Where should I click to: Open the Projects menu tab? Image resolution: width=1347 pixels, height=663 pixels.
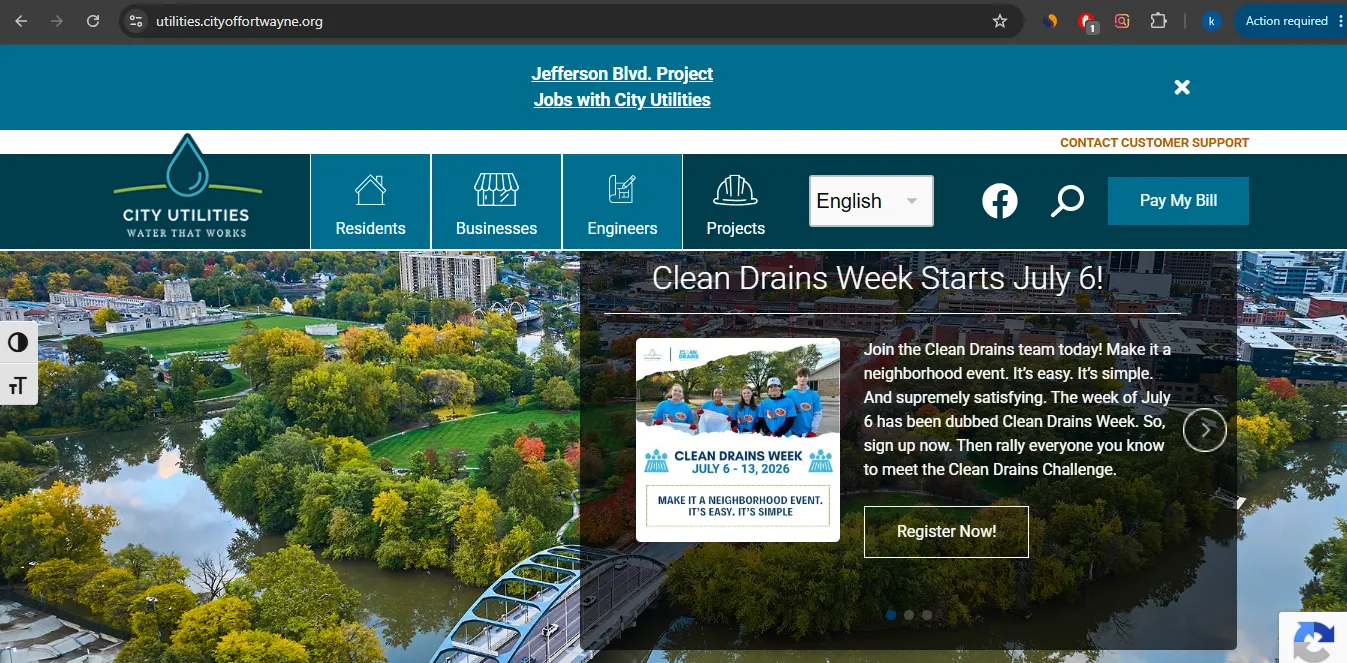[735, 202]
